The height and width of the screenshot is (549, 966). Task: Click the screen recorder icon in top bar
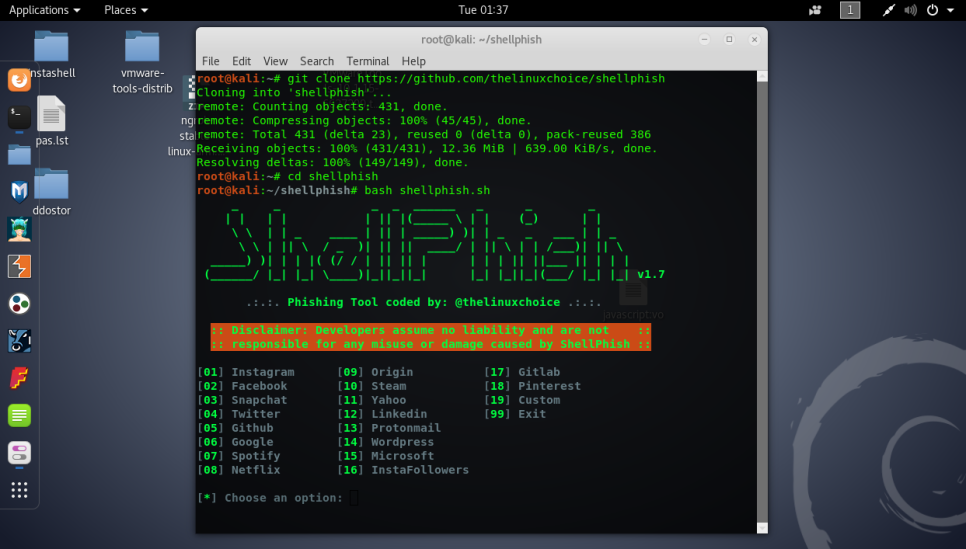(815, 10)
